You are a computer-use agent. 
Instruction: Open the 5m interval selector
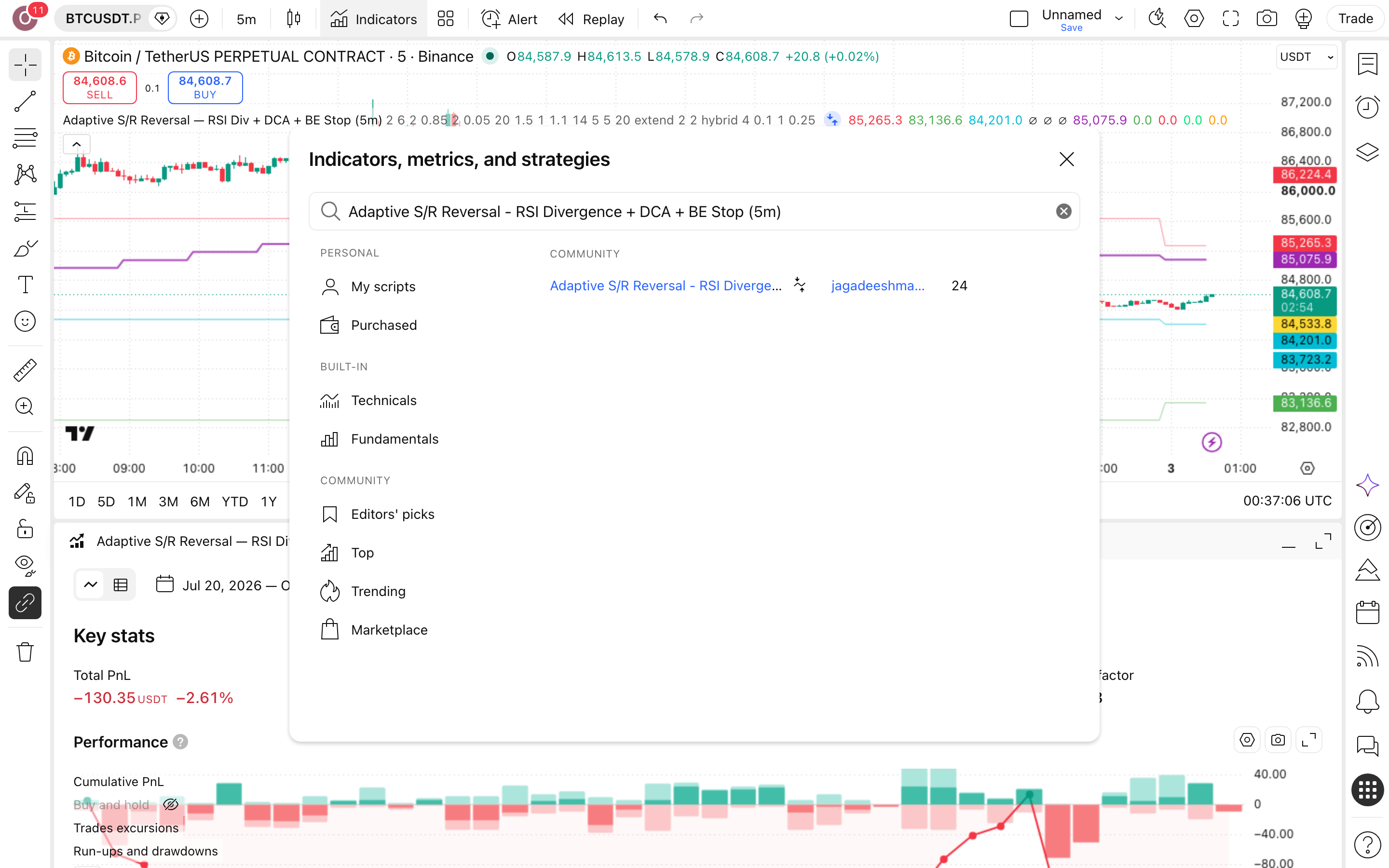[246, 19]
